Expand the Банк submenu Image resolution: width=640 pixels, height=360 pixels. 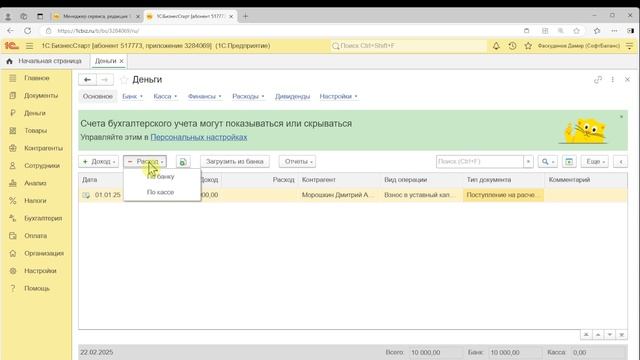coord(132,96)
